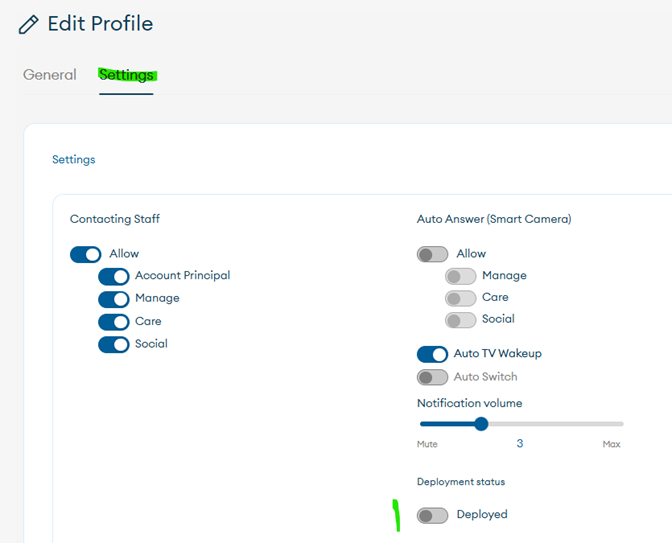This screenshot has height=543, width=672.
Task: Enable the Auto Switch toggle
Action: coord(432,377)
